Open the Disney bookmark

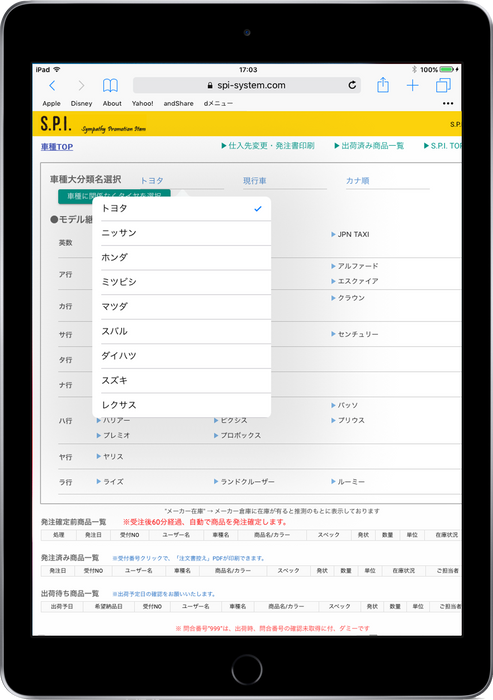(x=81, y=103)
